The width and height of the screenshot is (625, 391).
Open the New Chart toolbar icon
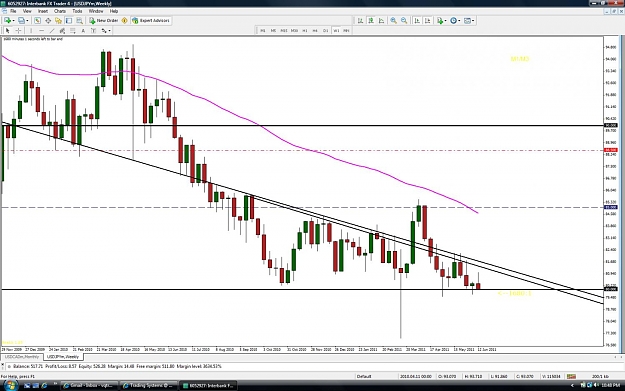(x=7, y=20)
